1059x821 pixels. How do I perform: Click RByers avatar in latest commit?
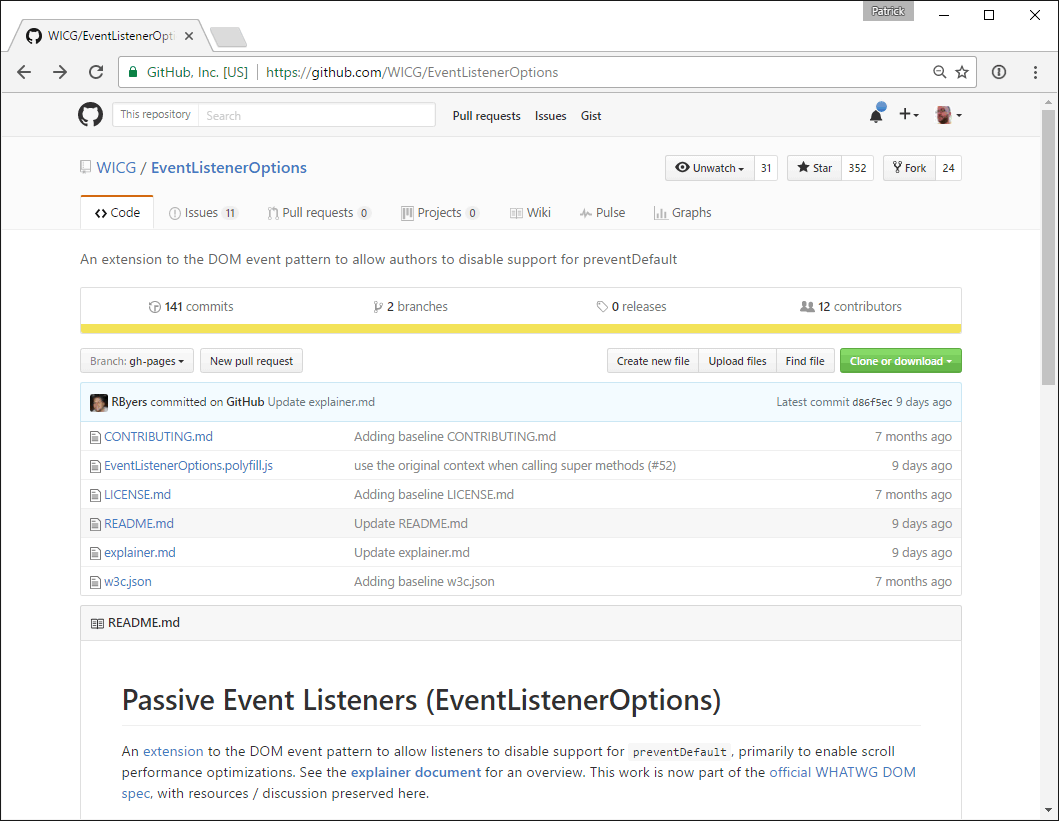[x=99, y=402]
